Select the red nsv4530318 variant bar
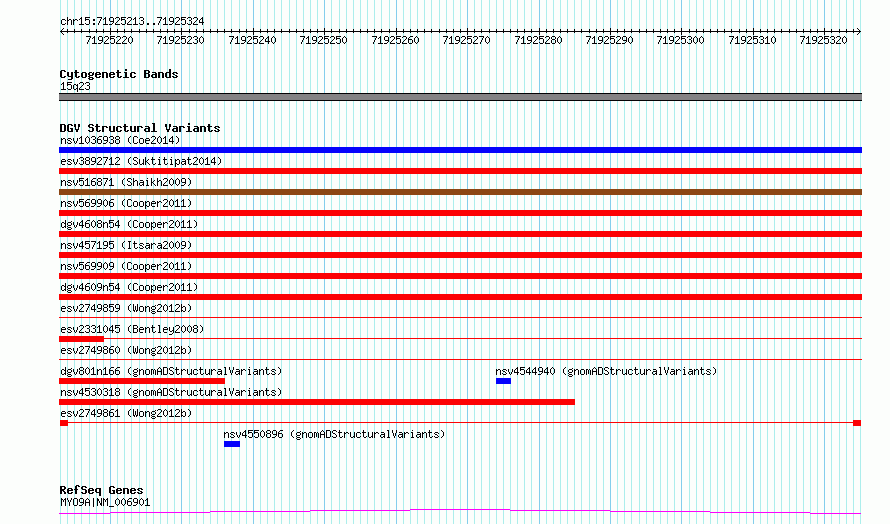This screenshot has width=890, height=524. pyautogui.click(x=317, y=402)
